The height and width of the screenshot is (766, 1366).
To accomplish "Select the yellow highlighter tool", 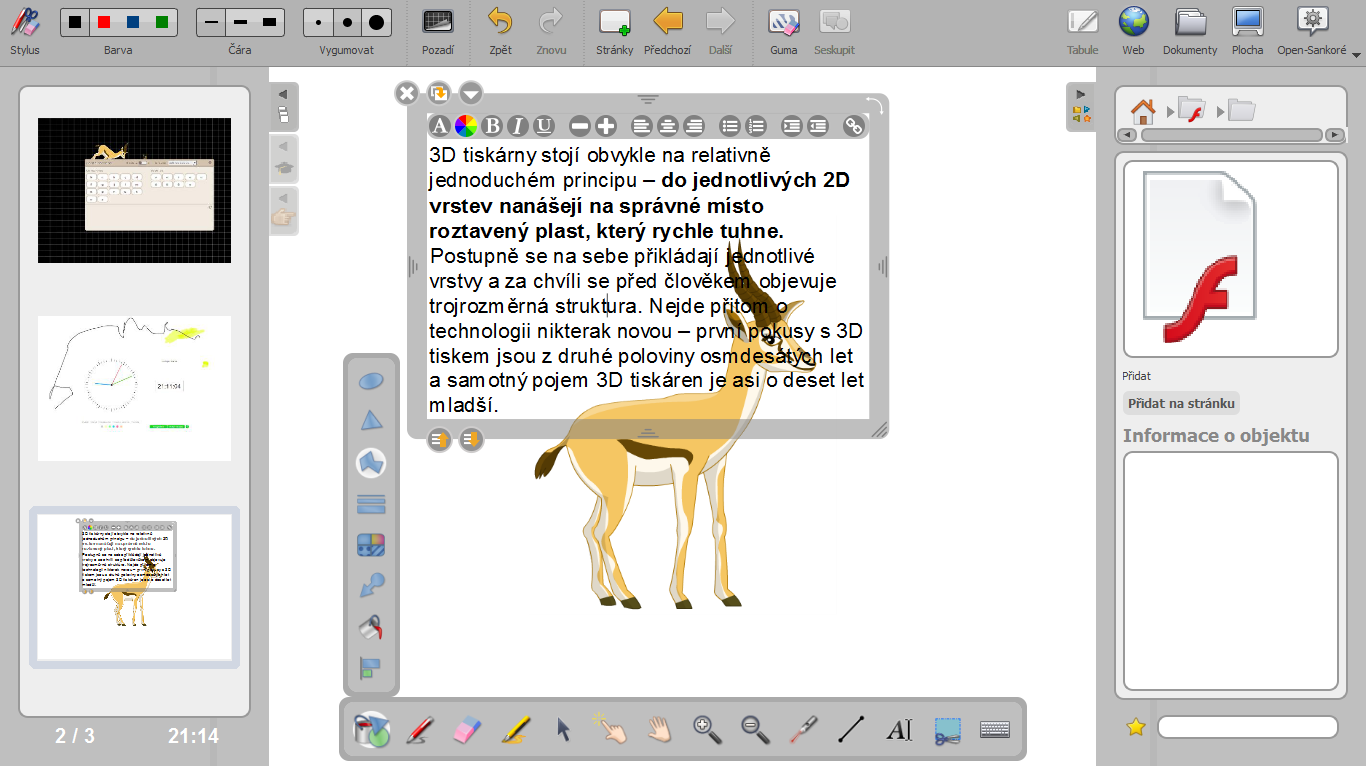I will (x=515, y=730).
